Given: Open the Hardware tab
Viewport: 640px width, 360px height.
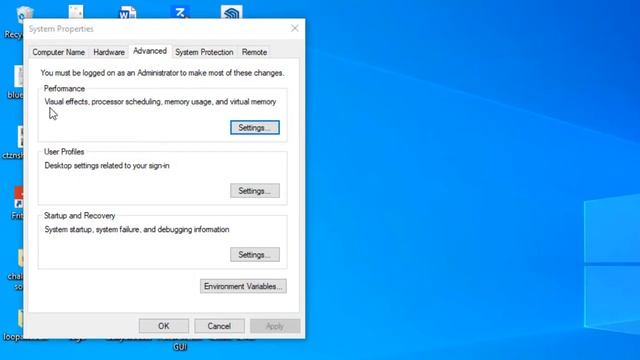Looking at the screenshot, I should pyautogui.click(x=109, y=52).
